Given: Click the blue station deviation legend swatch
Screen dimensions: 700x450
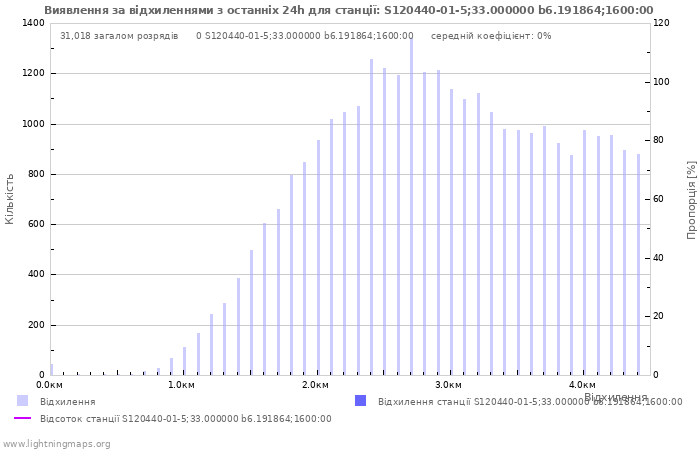Looking at the screenshot, I should (x=360, y=401).
